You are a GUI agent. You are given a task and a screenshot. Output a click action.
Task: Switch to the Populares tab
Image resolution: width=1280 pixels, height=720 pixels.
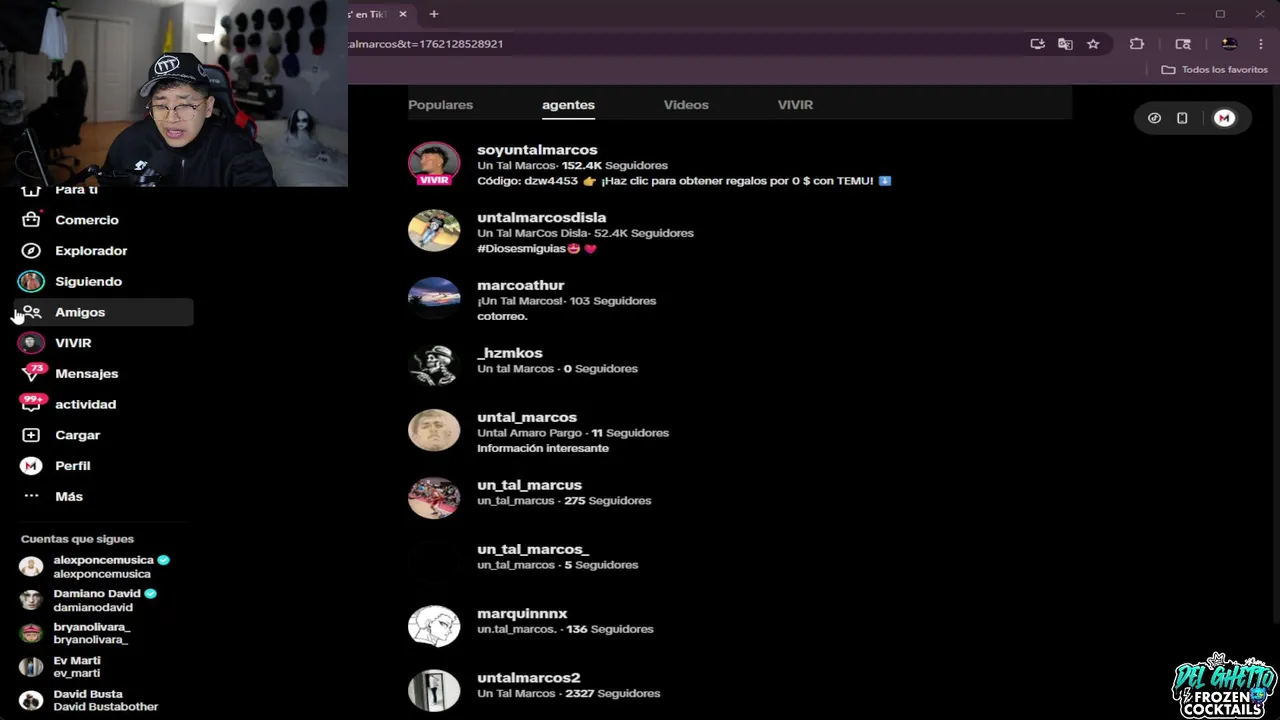(440, 104)
